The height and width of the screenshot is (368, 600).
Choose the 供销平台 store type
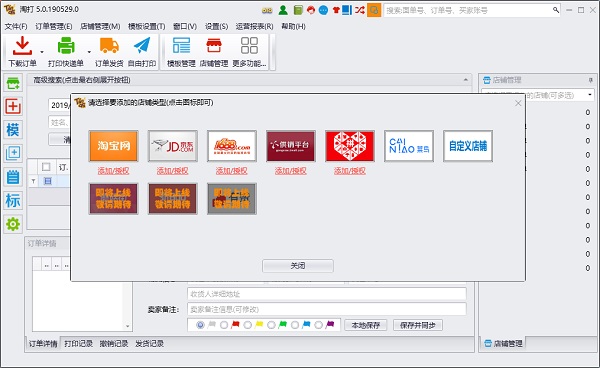coord(291,146)
